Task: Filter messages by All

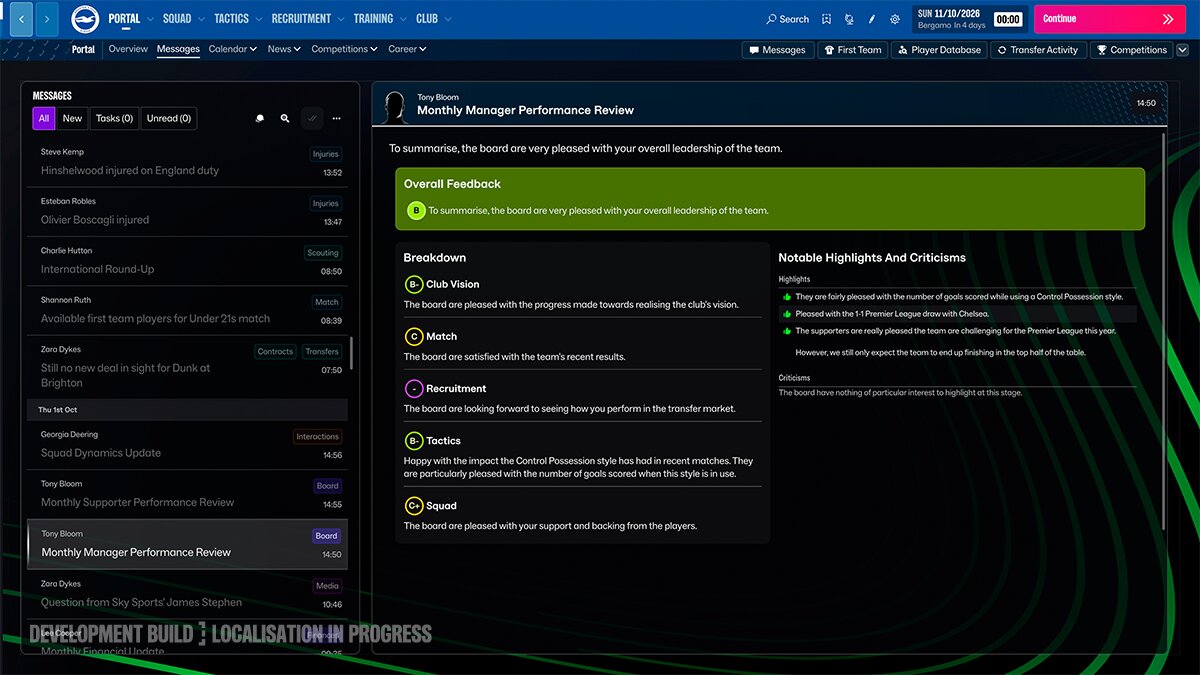Action: point(44,118)
